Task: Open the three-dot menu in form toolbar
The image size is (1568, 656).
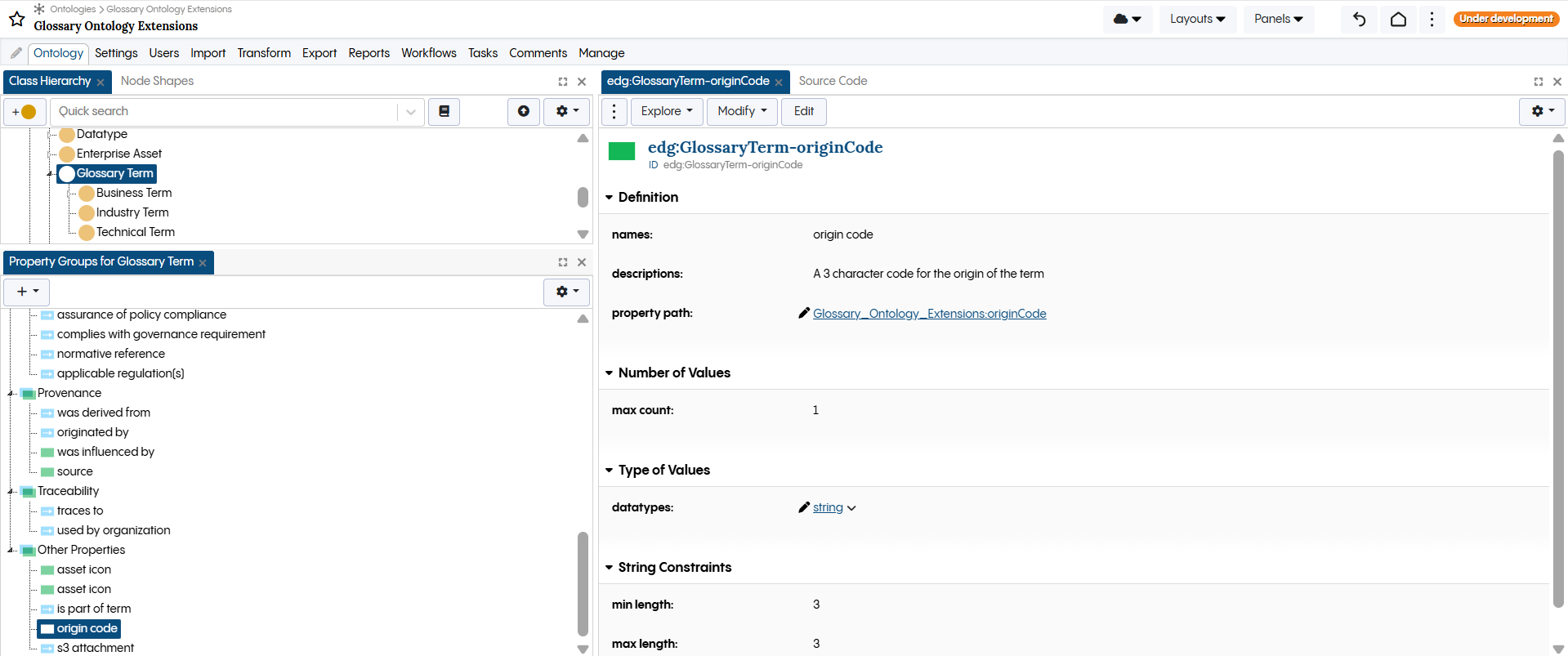Action: click(x=614, y=111)
